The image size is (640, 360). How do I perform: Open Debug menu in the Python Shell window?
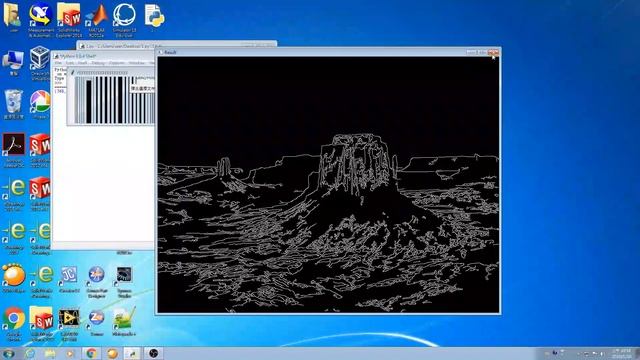[98, 63]
